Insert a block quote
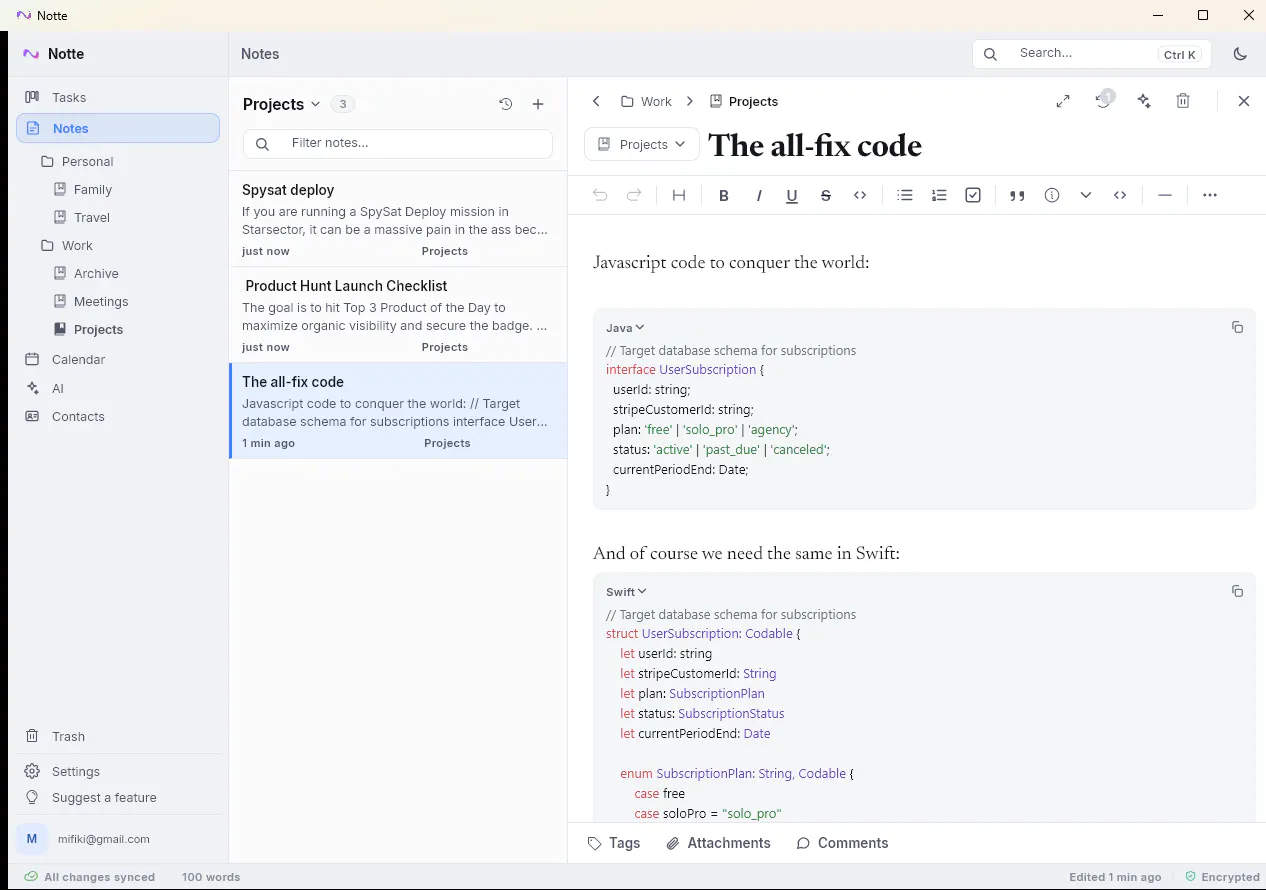The height and width of the screenshot is (890, 1266). 1018,195
